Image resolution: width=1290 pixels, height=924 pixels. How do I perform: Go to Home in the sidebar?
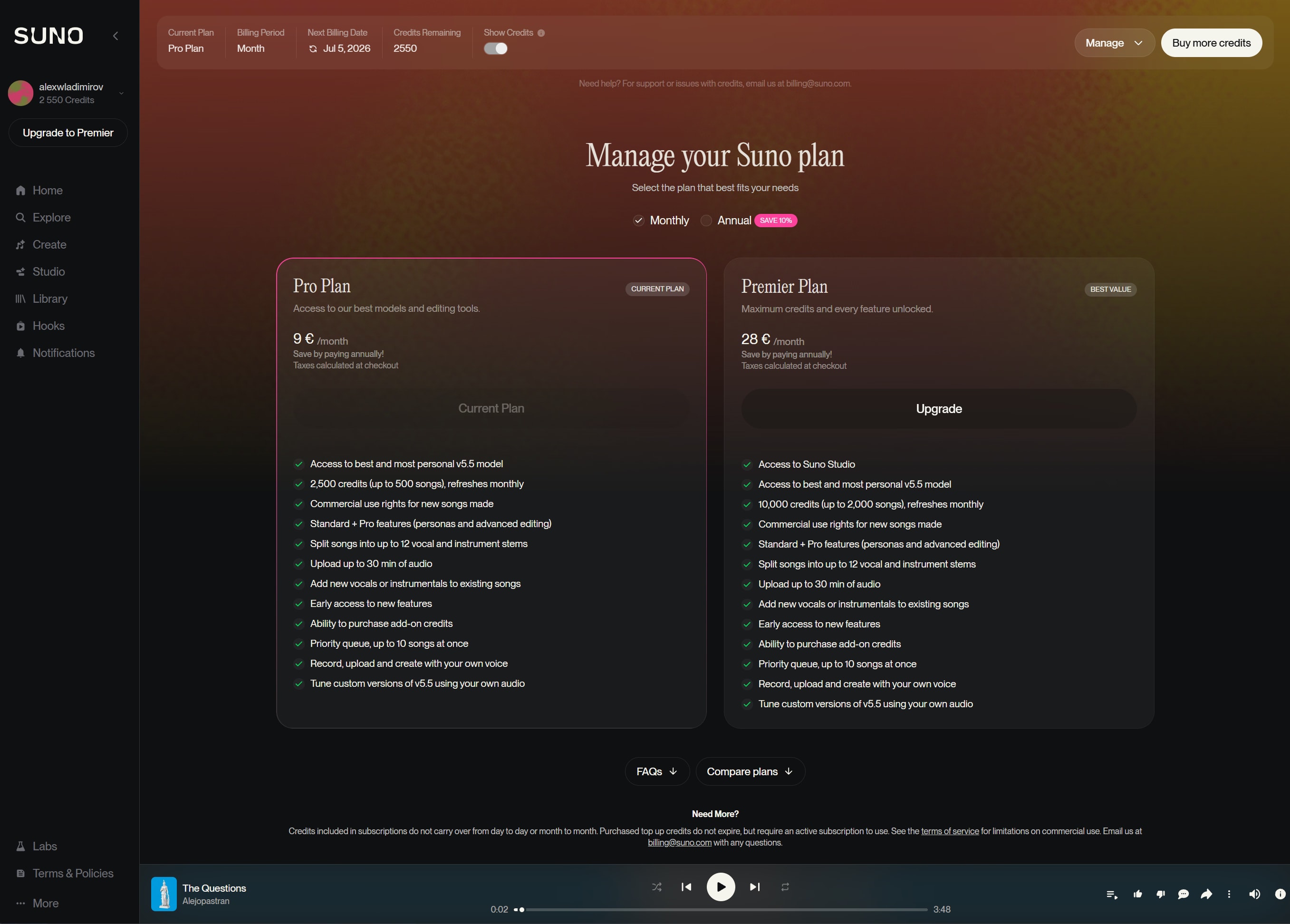point(39,191)
